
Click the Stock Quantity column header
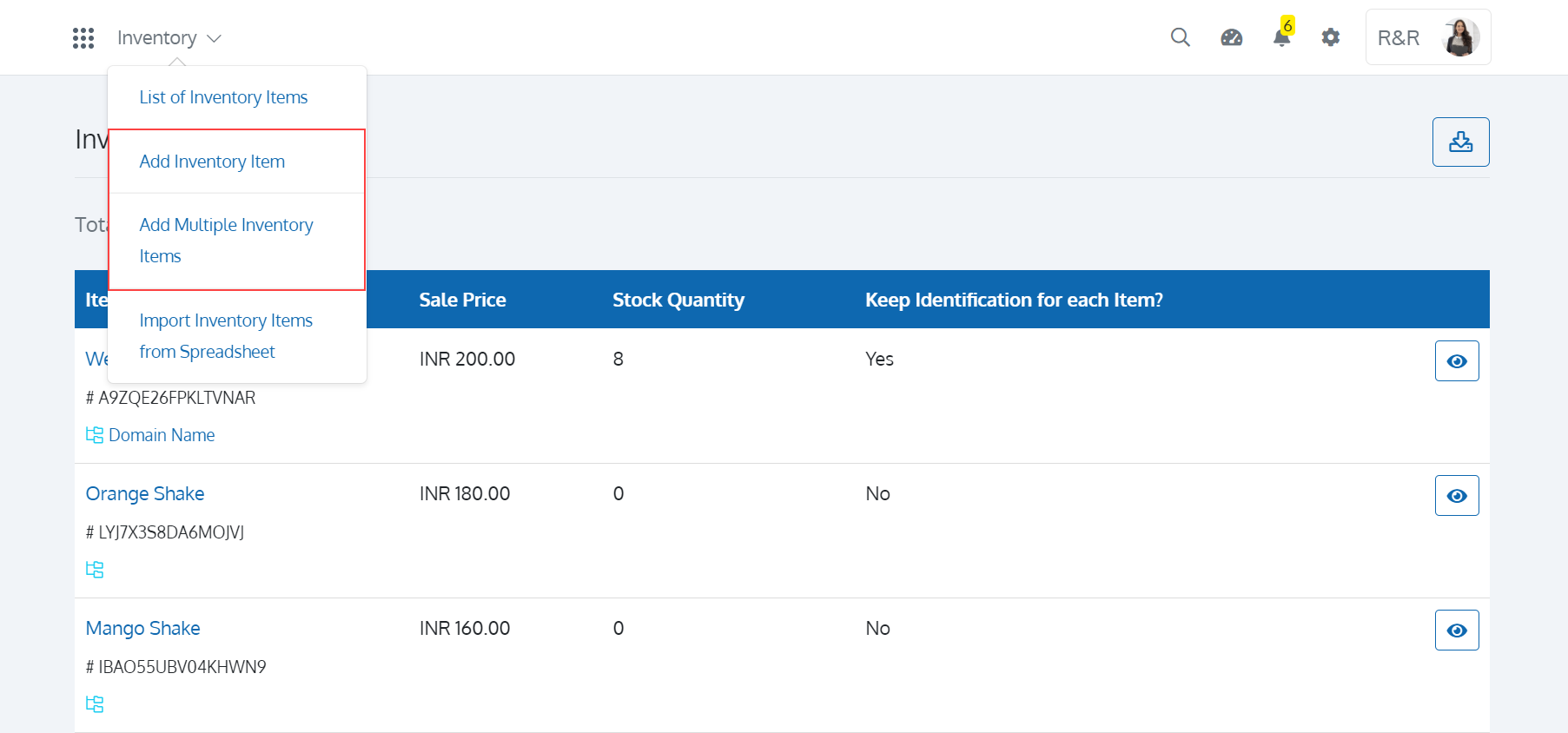point(678,300)
